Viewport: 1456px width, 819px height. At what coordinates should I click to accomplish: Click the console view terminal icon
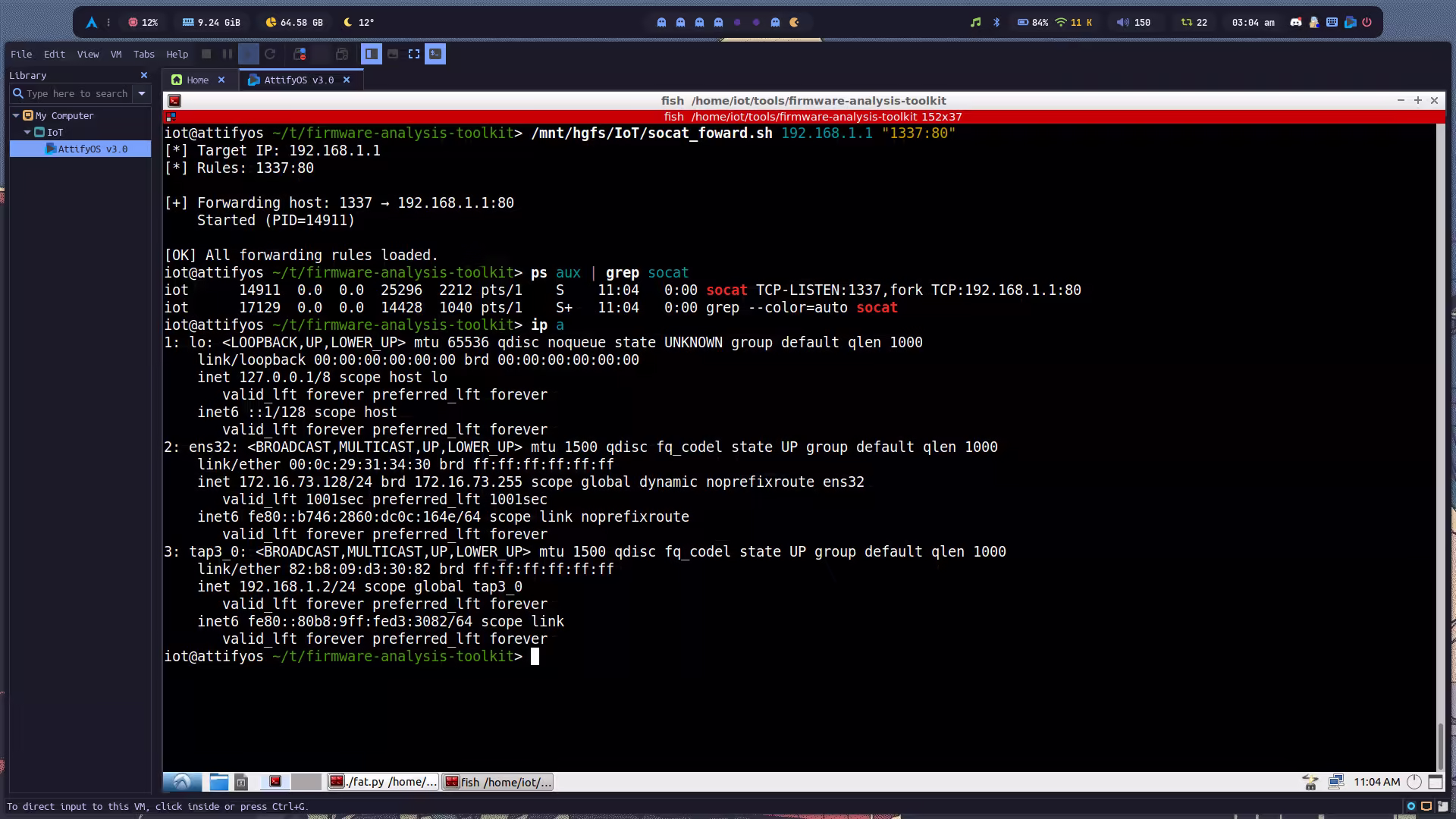(435, 54)
